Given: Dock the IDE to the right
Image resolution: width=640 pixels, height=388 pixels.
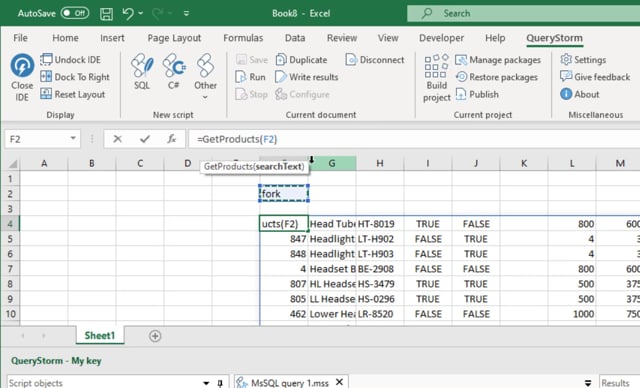Looking at the screenshot, I should (x=75, y=77).
